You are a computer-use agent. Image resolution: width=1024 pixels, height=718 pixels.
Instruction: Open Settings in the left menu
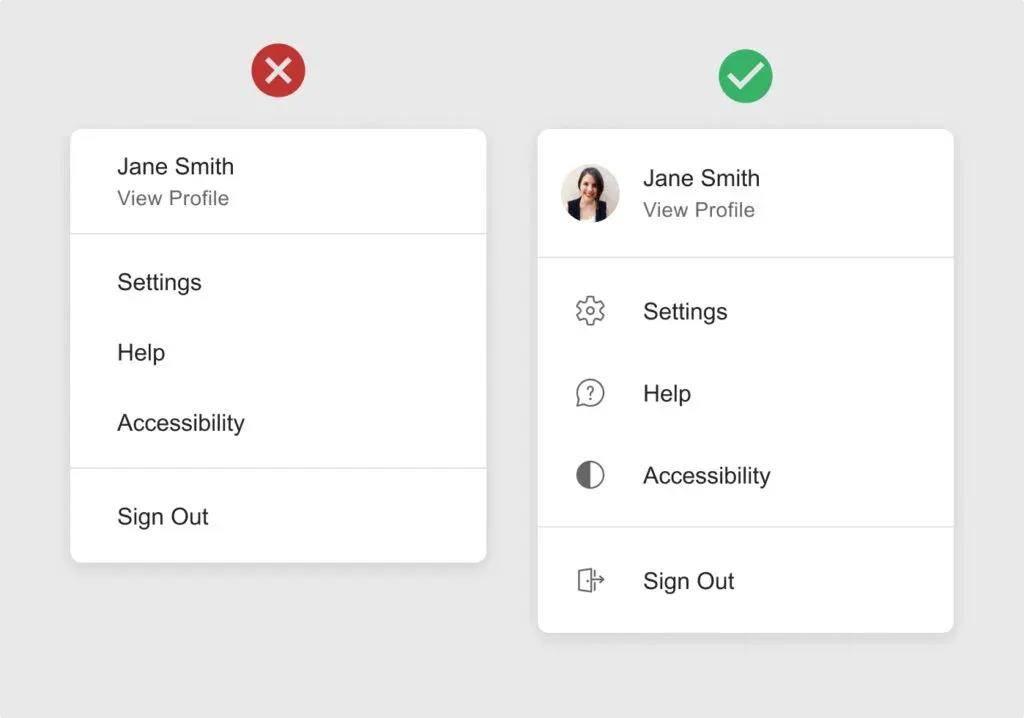(x=159, y=283)
